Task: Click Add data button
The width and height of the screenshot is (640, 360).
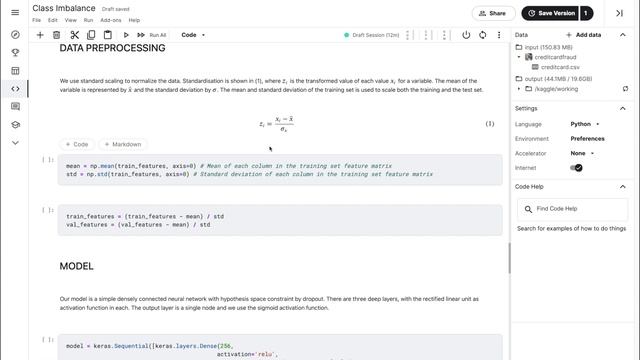Action: [x=584, y=35]
